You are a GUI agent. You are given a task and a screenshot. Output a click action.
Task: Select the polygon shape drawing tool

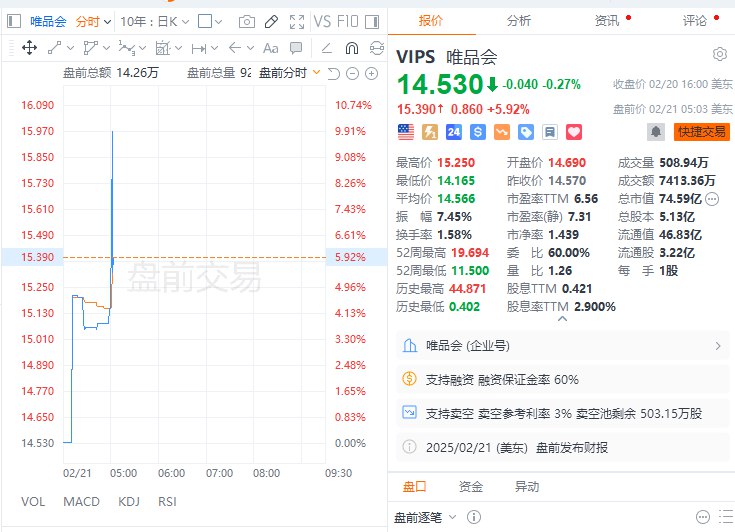click(90, 47)
